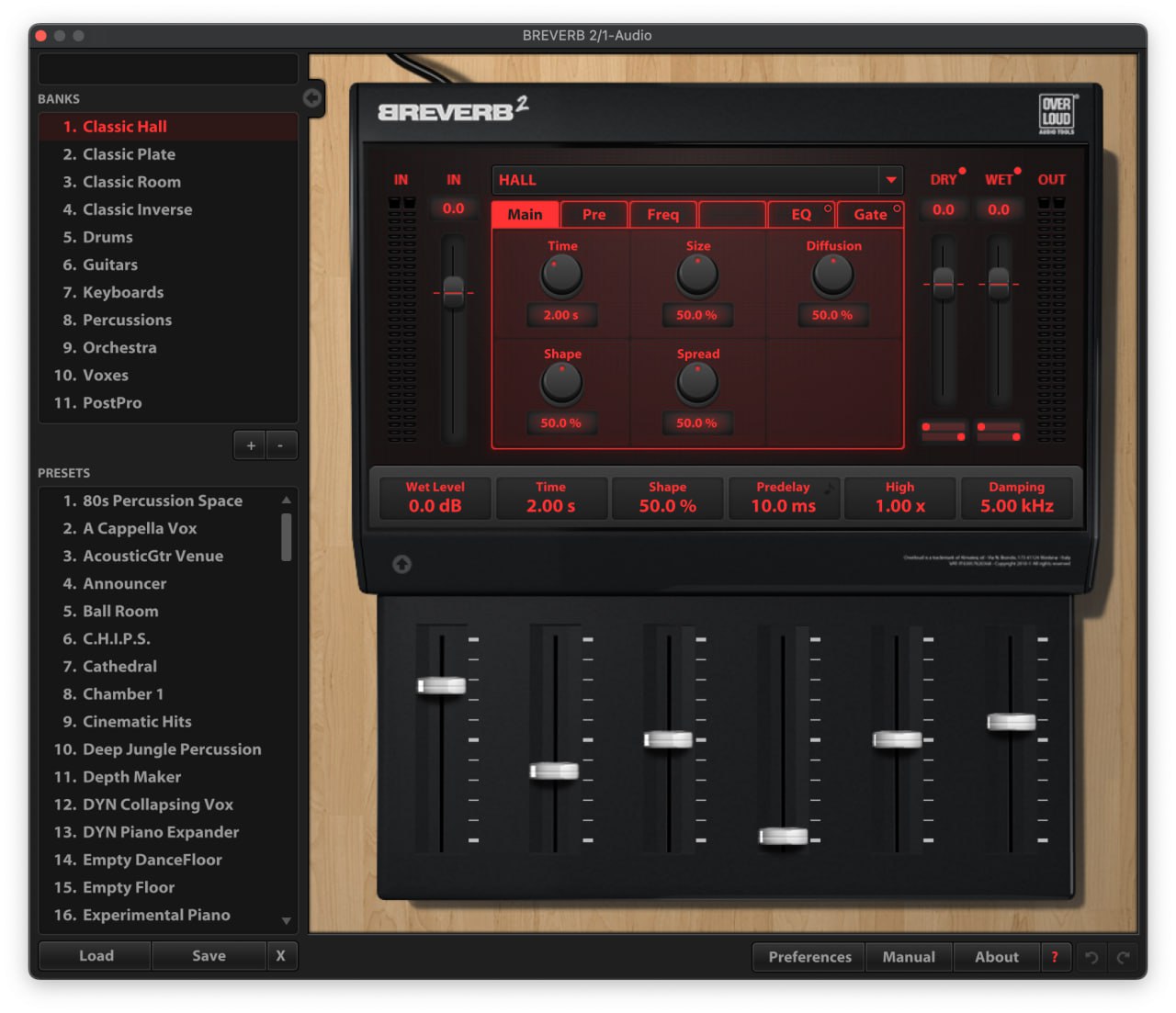Viewport: 1176px width, 1013px height.
Task: Open the HALL algorithm dropdown arrow
Action: (891, 180)
